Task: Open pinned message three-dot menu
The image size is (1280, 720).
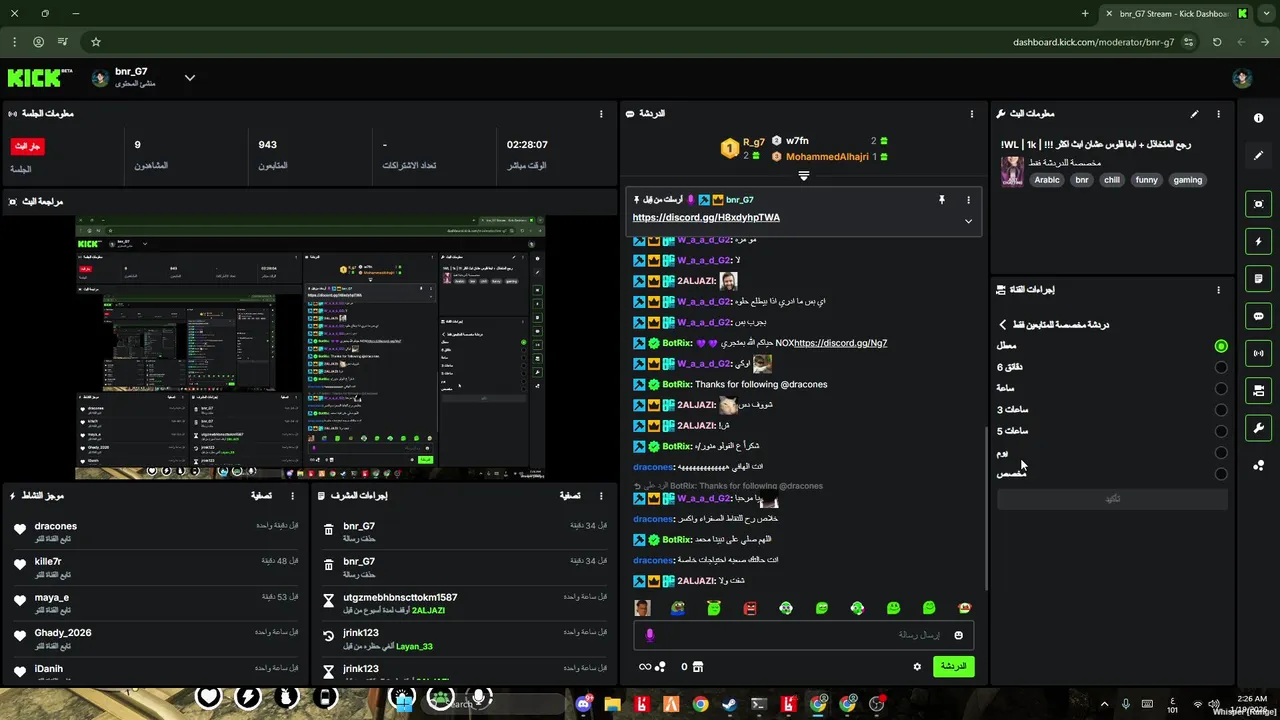Action: tap(968, 200)
